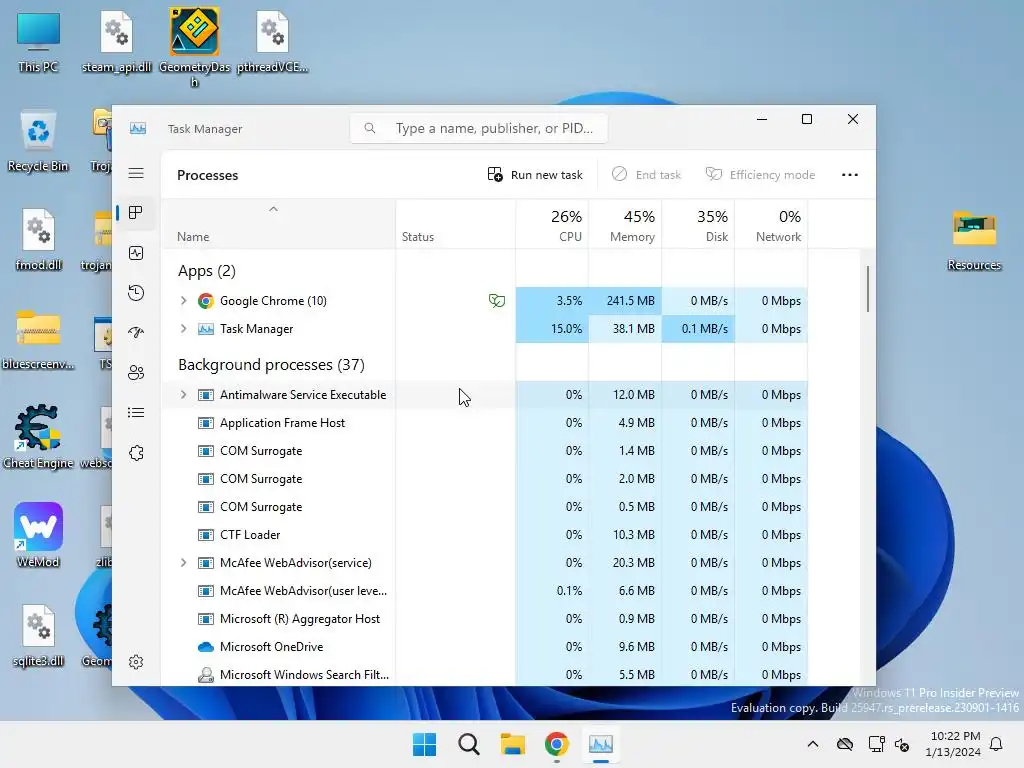
Task: Select Microsoft Windows Search Filt... process
Action: pos(484,675)
